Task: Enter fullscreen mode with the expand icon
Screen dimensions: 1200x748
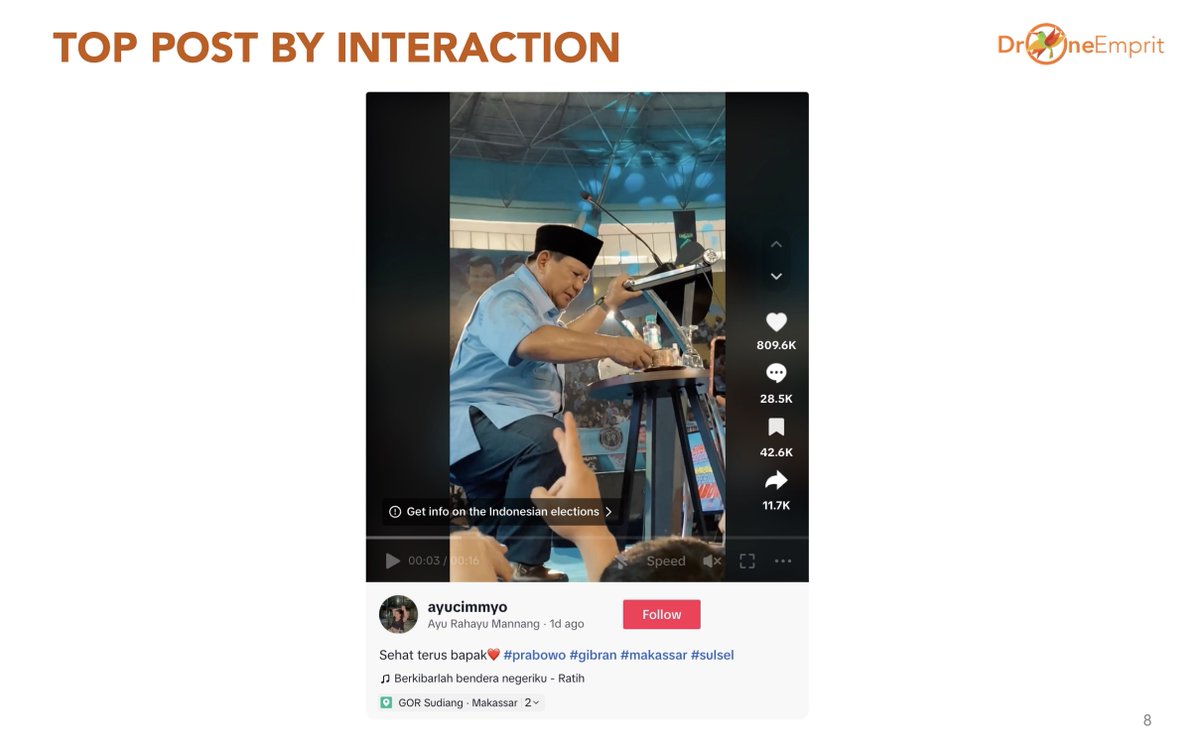Action: (x=747, y=561)
